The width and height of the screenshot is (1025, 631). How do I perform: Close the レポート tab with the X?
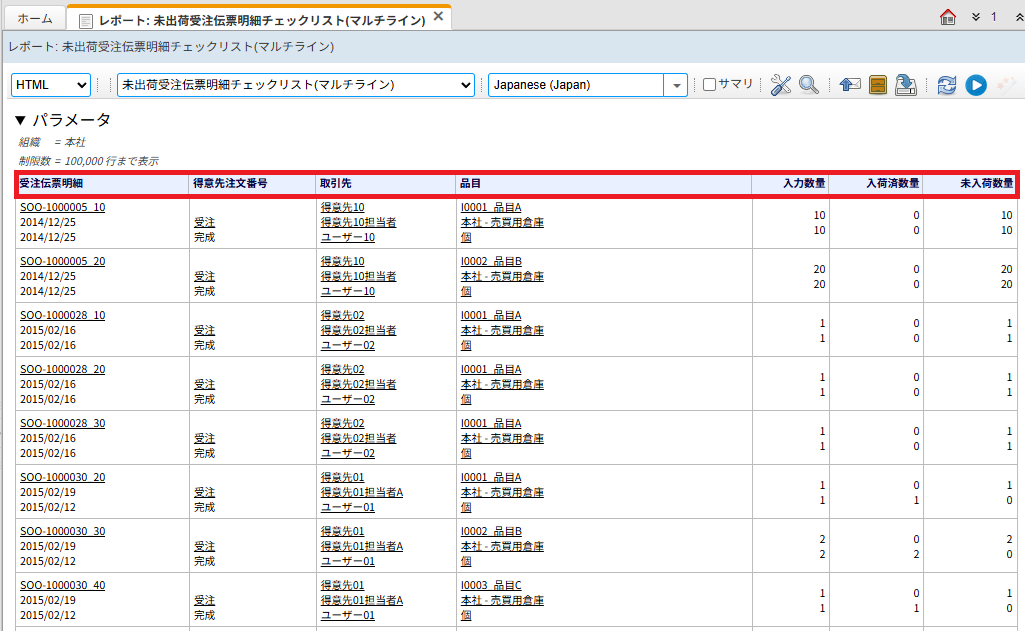(x=439, y=16)
